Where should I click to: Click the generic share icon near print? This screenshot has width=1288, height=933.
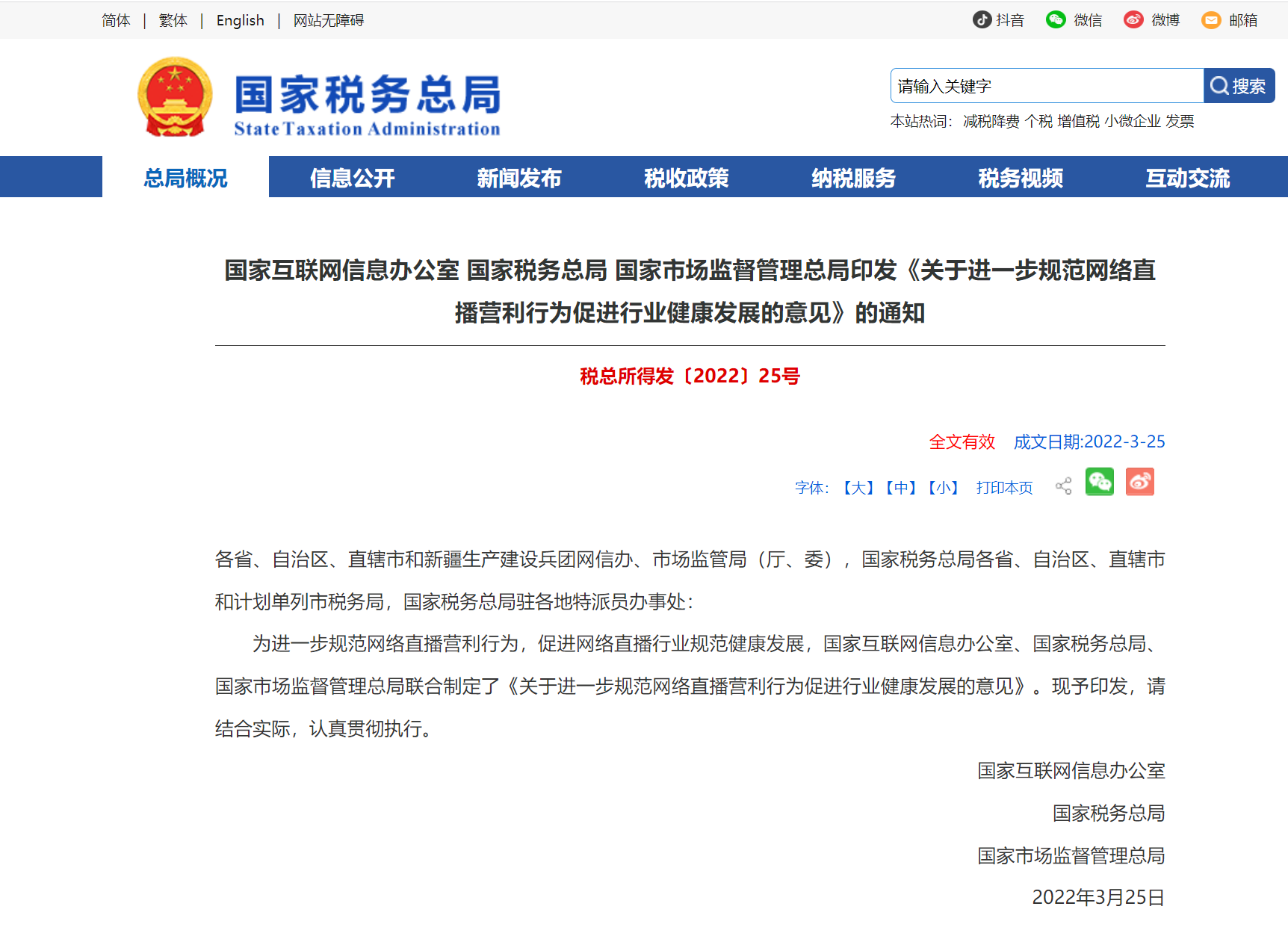[1063, 486]
